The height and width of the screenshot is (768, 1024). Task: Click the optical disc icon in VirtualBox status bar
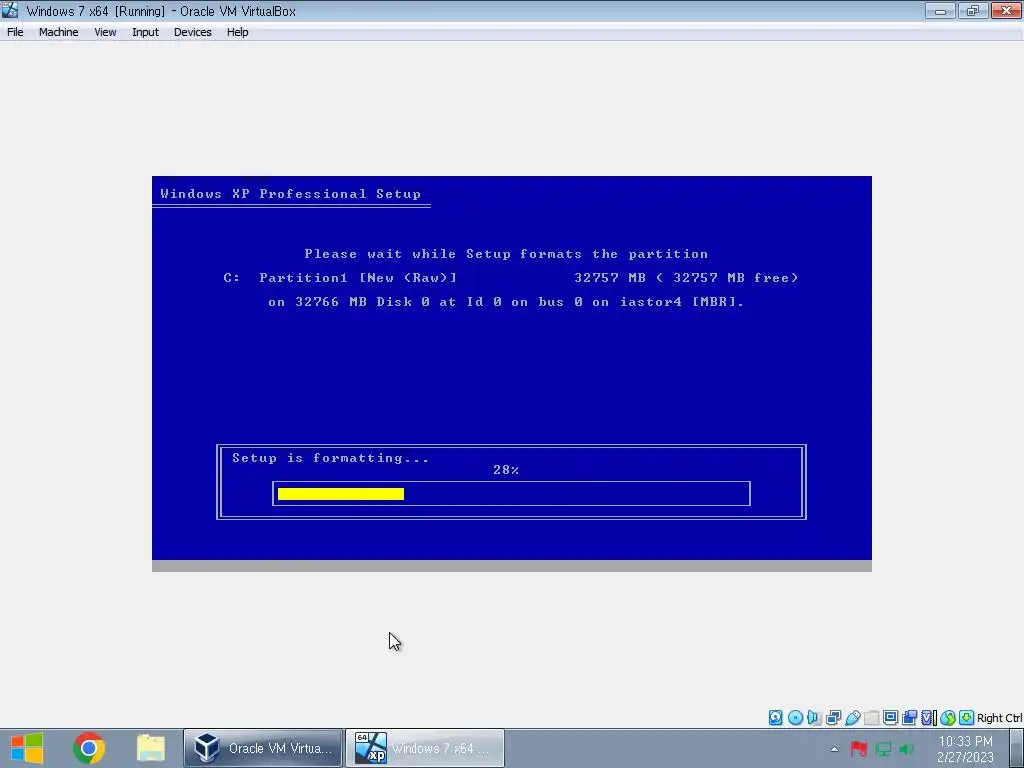click(x=795, y=718)
